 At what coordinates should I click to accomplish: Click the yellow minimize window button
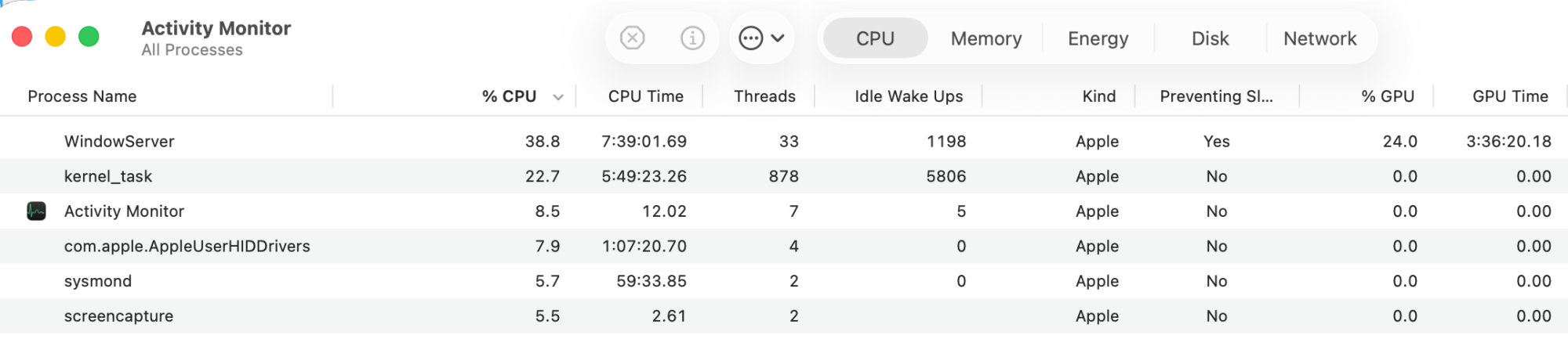[56, 37]
